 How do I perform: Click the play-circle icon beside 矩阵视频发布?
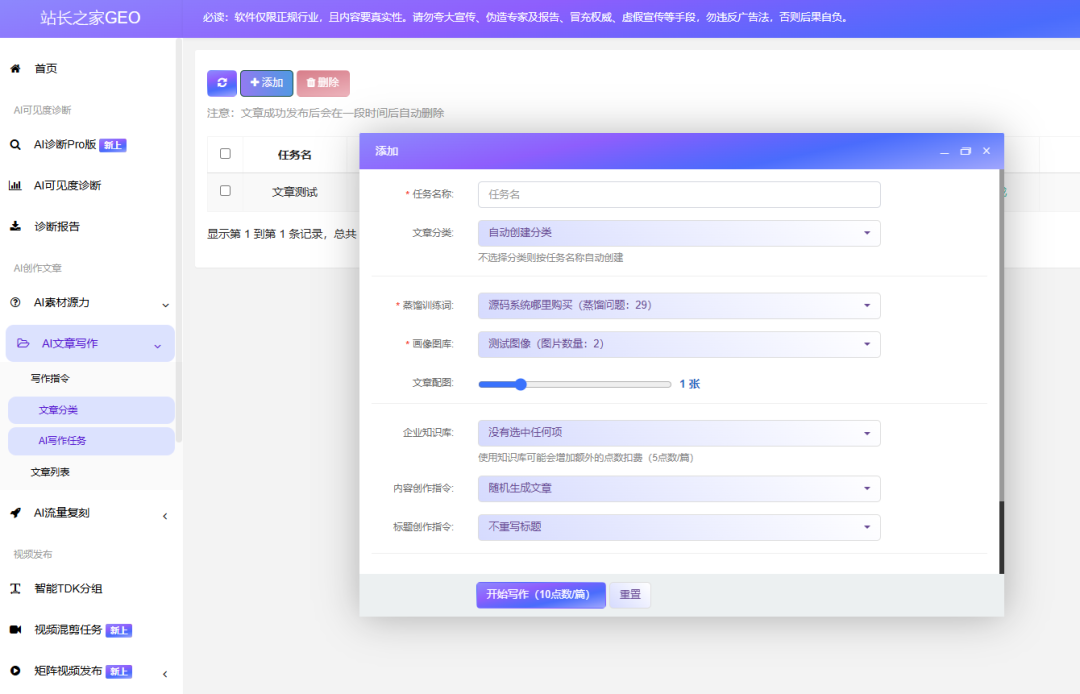point(15,671)
